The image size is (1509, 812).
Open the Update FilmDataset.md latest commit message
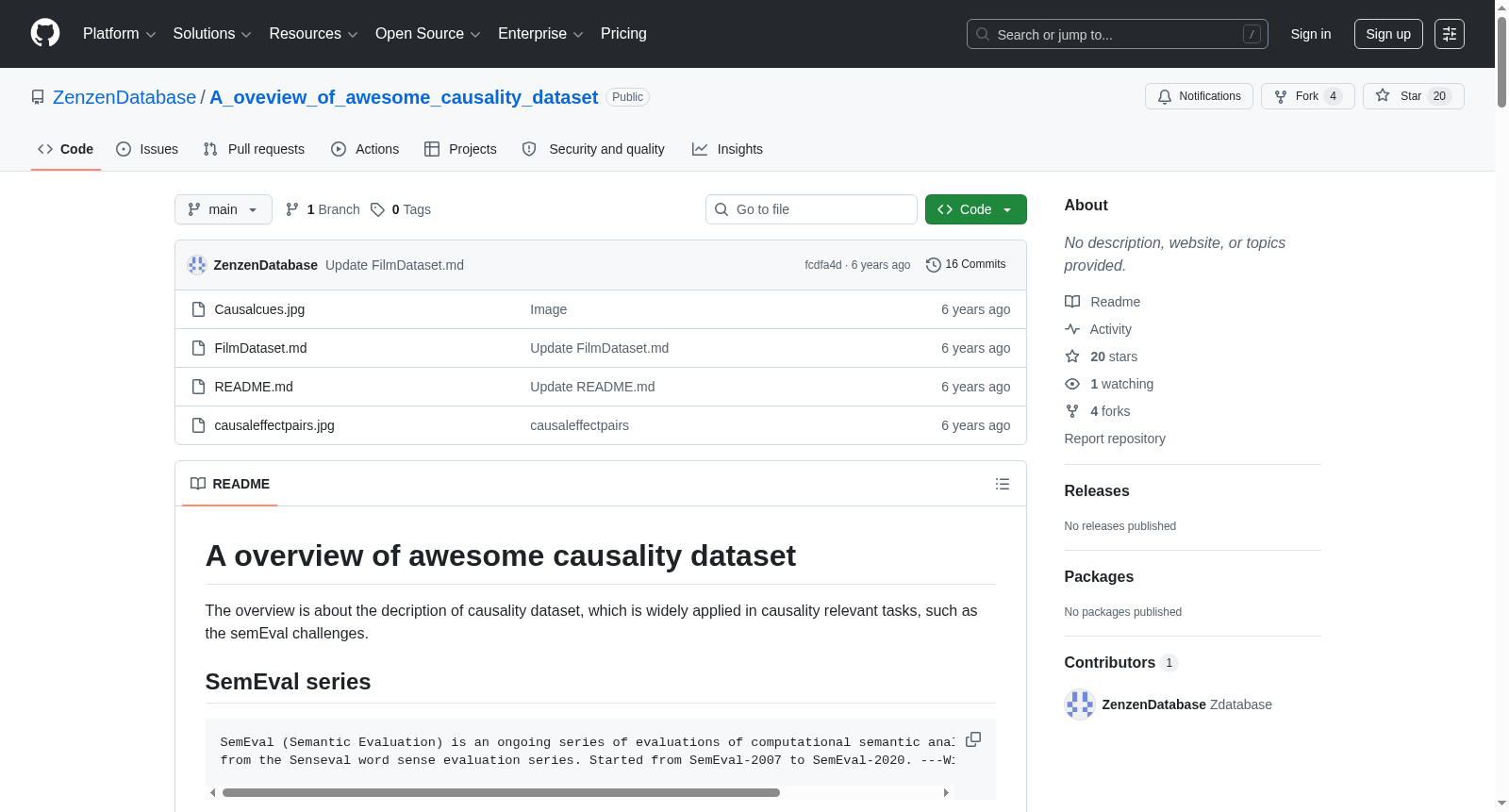tap(394, 265)
